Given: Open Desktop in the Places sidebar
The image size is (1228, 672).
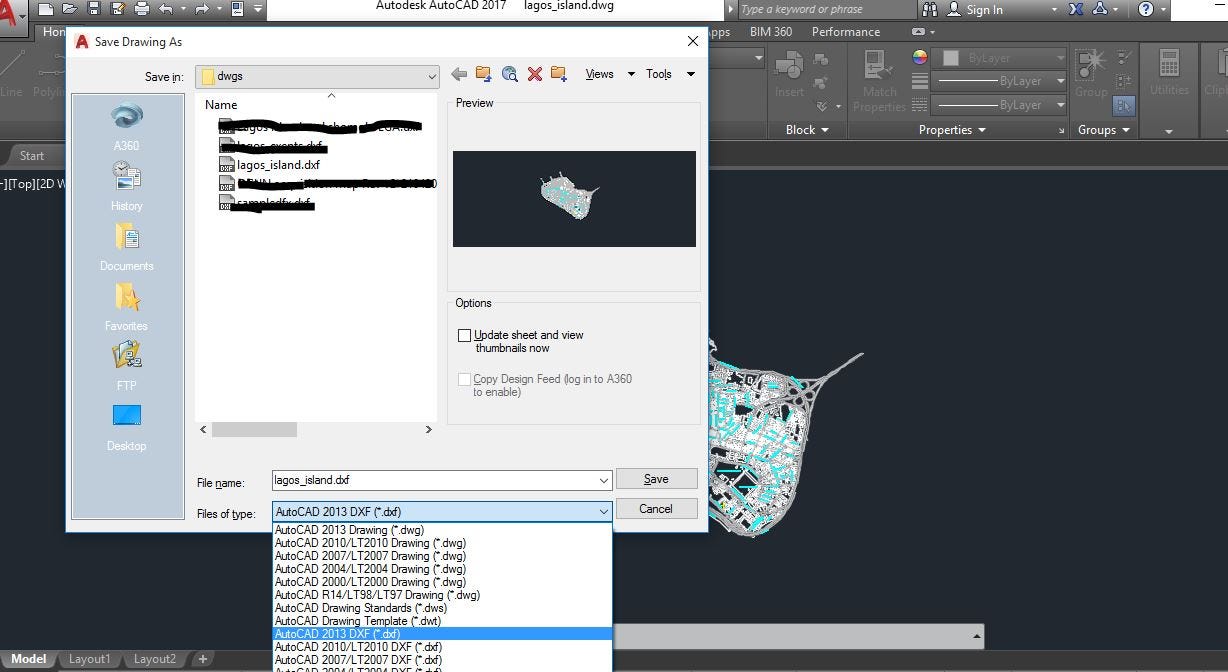Looking at the screenshot, I should click(x=127, y=427).
